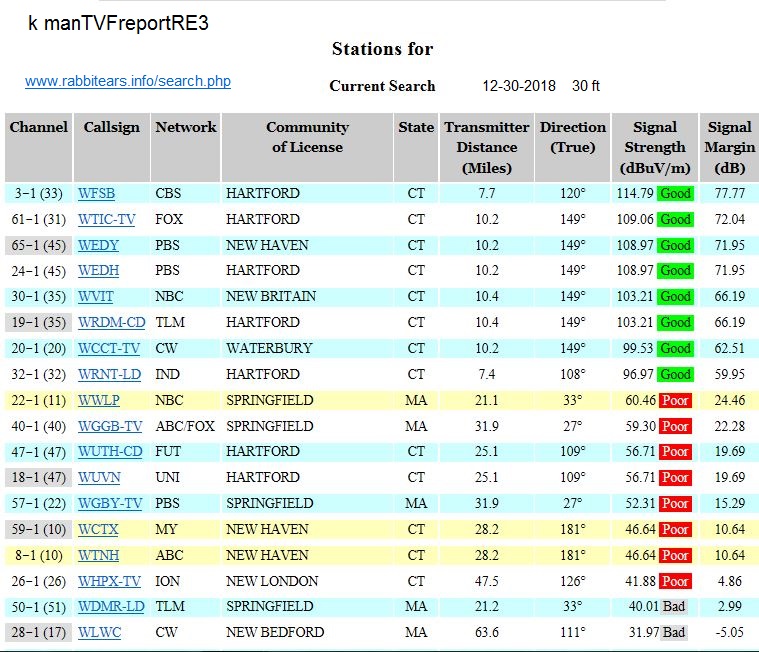759x652 pixels.
Task: Click the Channel column header
Action: coord(38,128)
